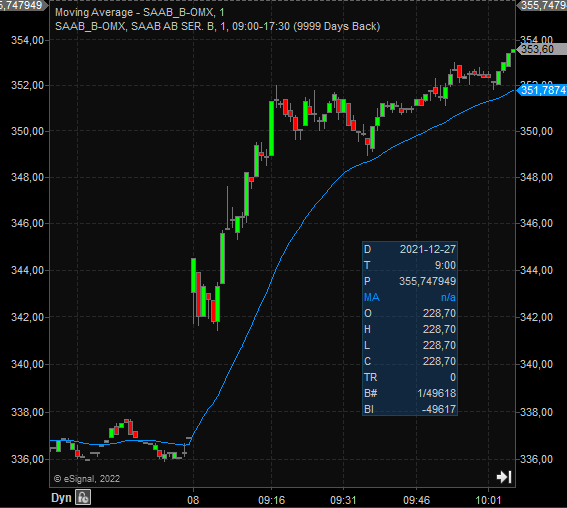This screenshot has height=508, width=567.
Task: Click the P value 355,747949 in data box
Action: pos(427,281)
